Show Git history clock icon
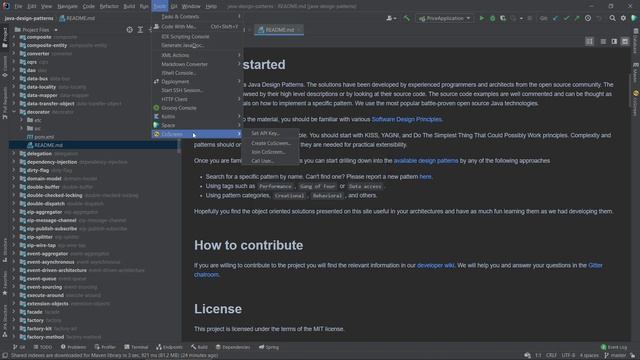 (588, 18)
